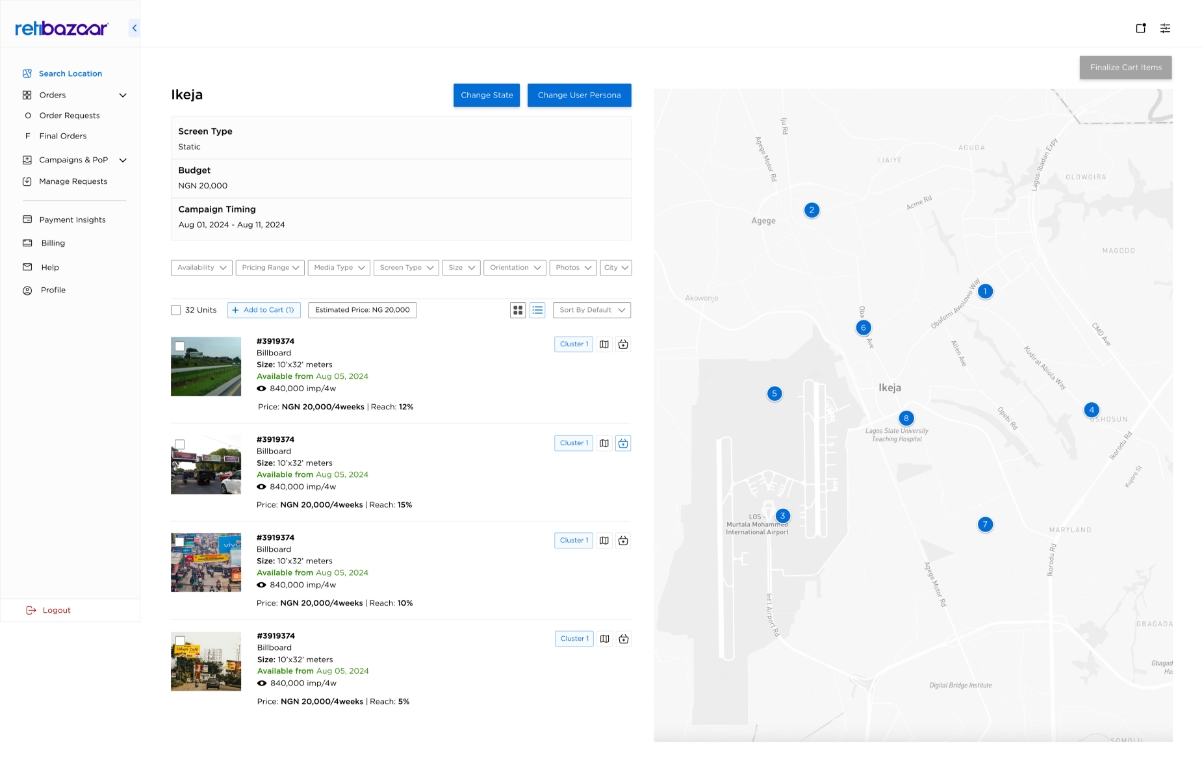Open Help in sidebar
The height and width of the screenshot is (770, 1202).
tap(49, 268)
